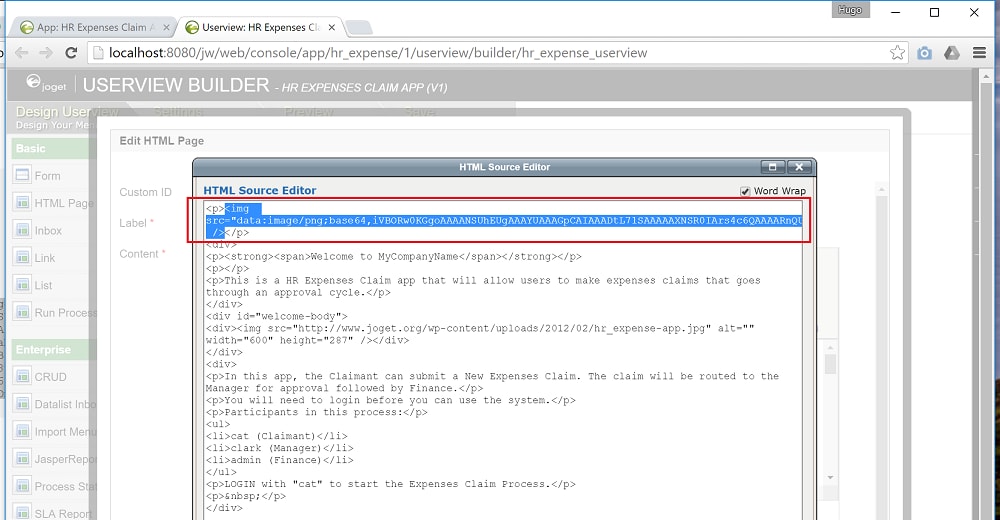Click the 'admin (Finance)' list item line
This screenshot has width=1000, height=520.
pos(279,460)
